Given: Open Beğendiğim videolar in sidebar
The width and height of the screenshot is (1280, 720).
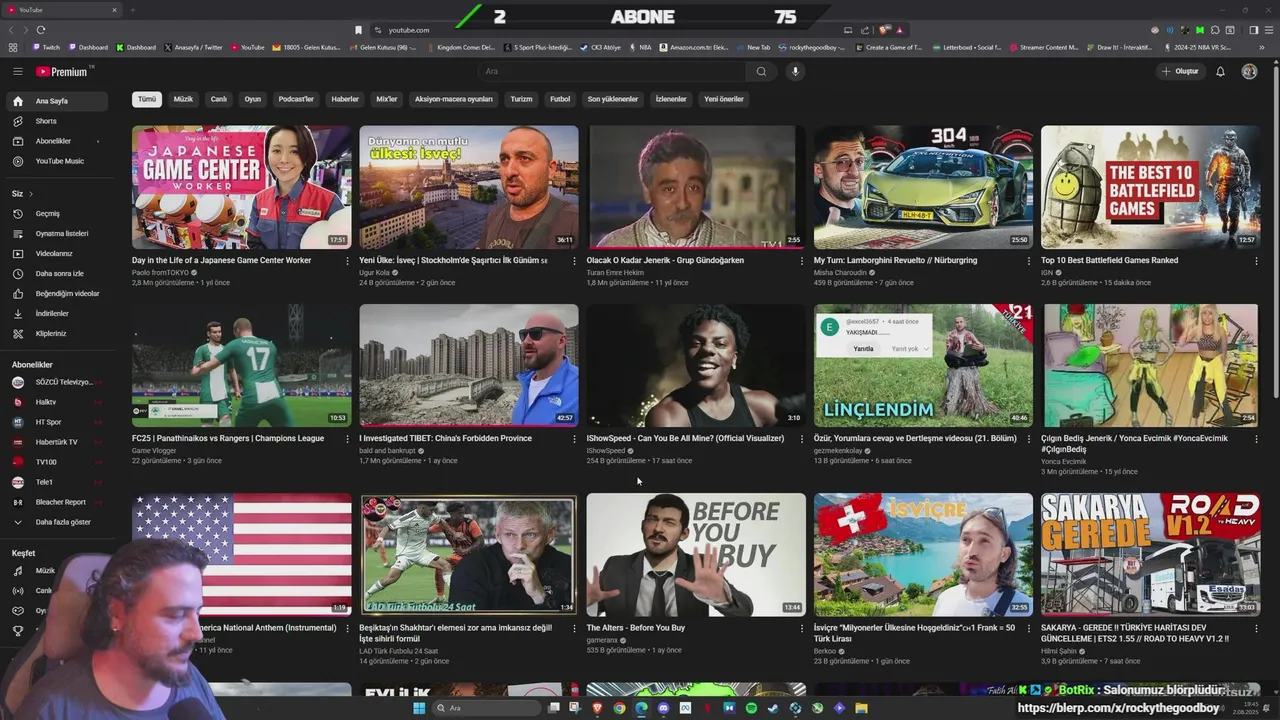Looking at the screenshot, I should [x=58, y=293].
